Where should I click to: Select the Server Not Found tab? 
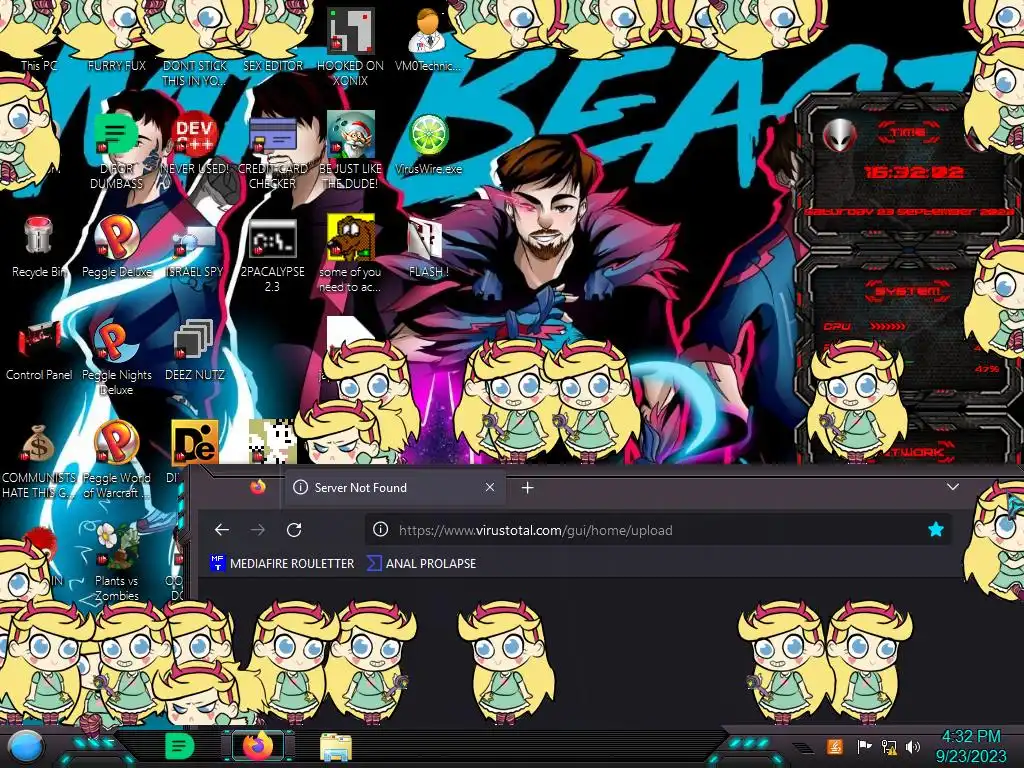pyautogui.click(x=395, y=488)
